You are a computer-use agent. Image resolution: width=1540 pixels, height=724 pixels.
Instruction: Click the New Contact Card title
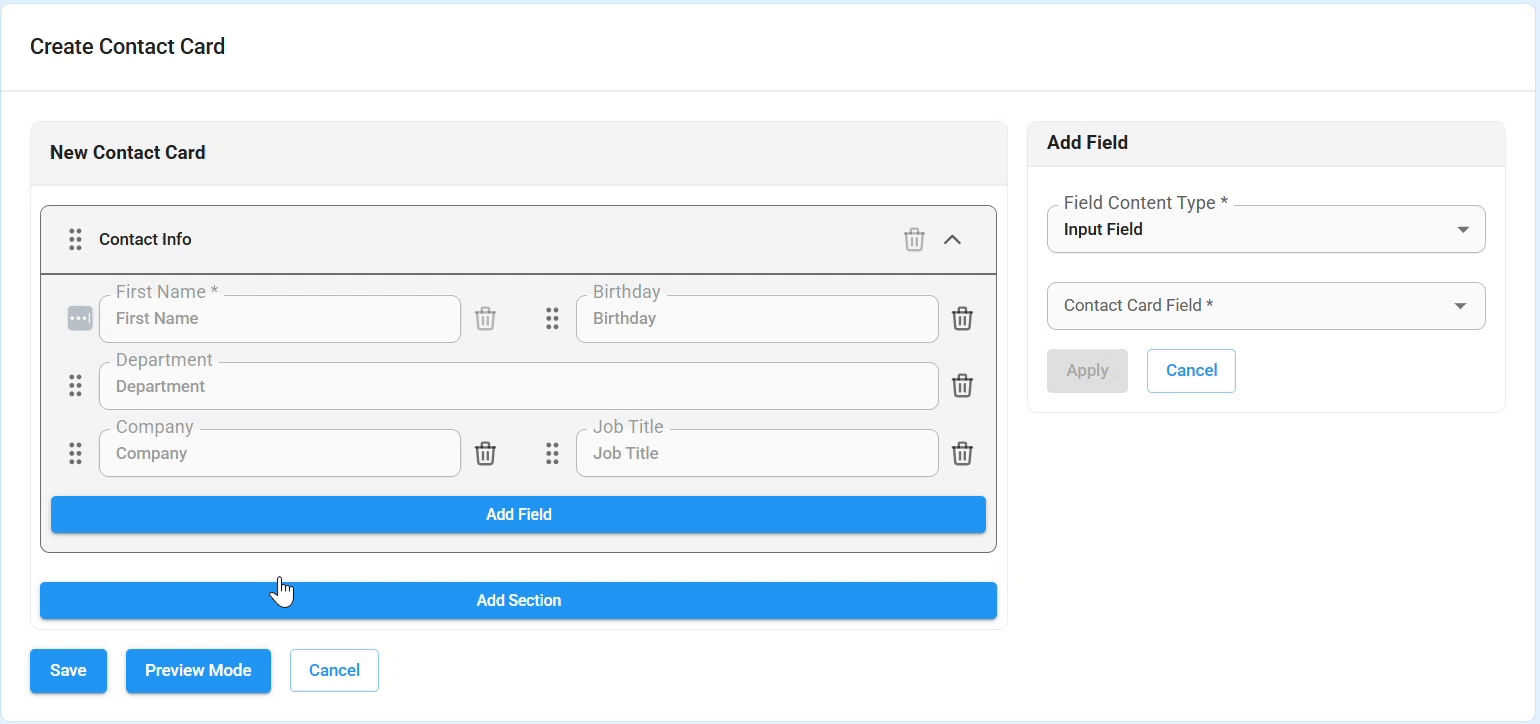point(128,152)
